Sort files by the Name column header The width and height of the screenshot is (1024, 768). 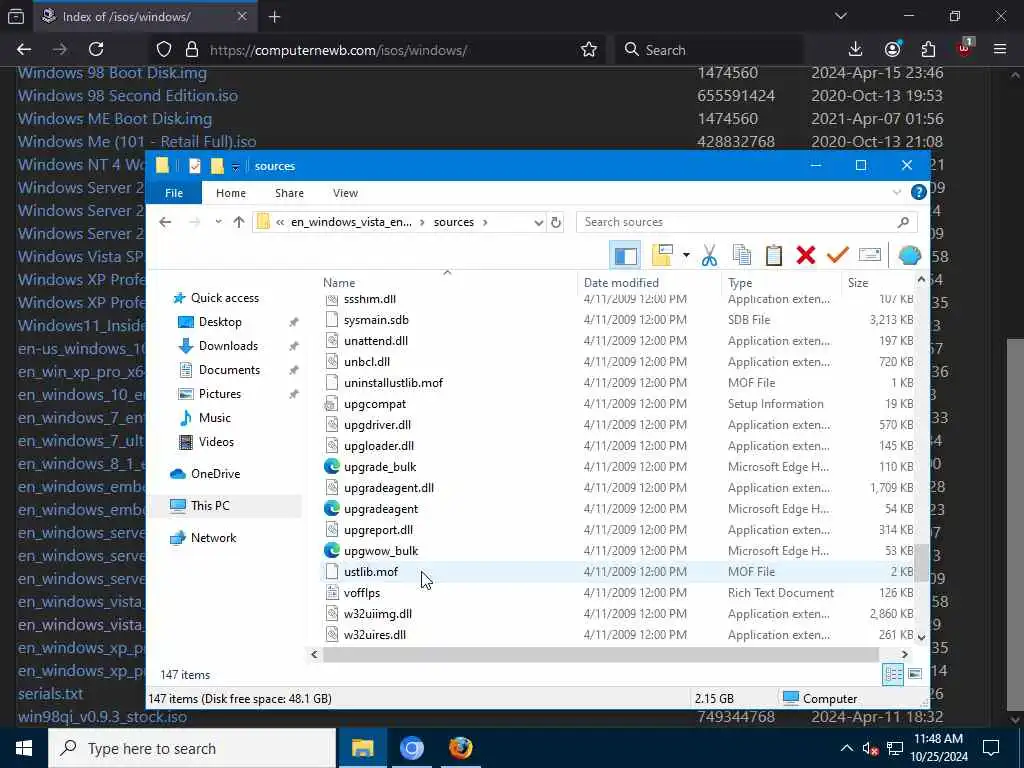pos(339,283)
